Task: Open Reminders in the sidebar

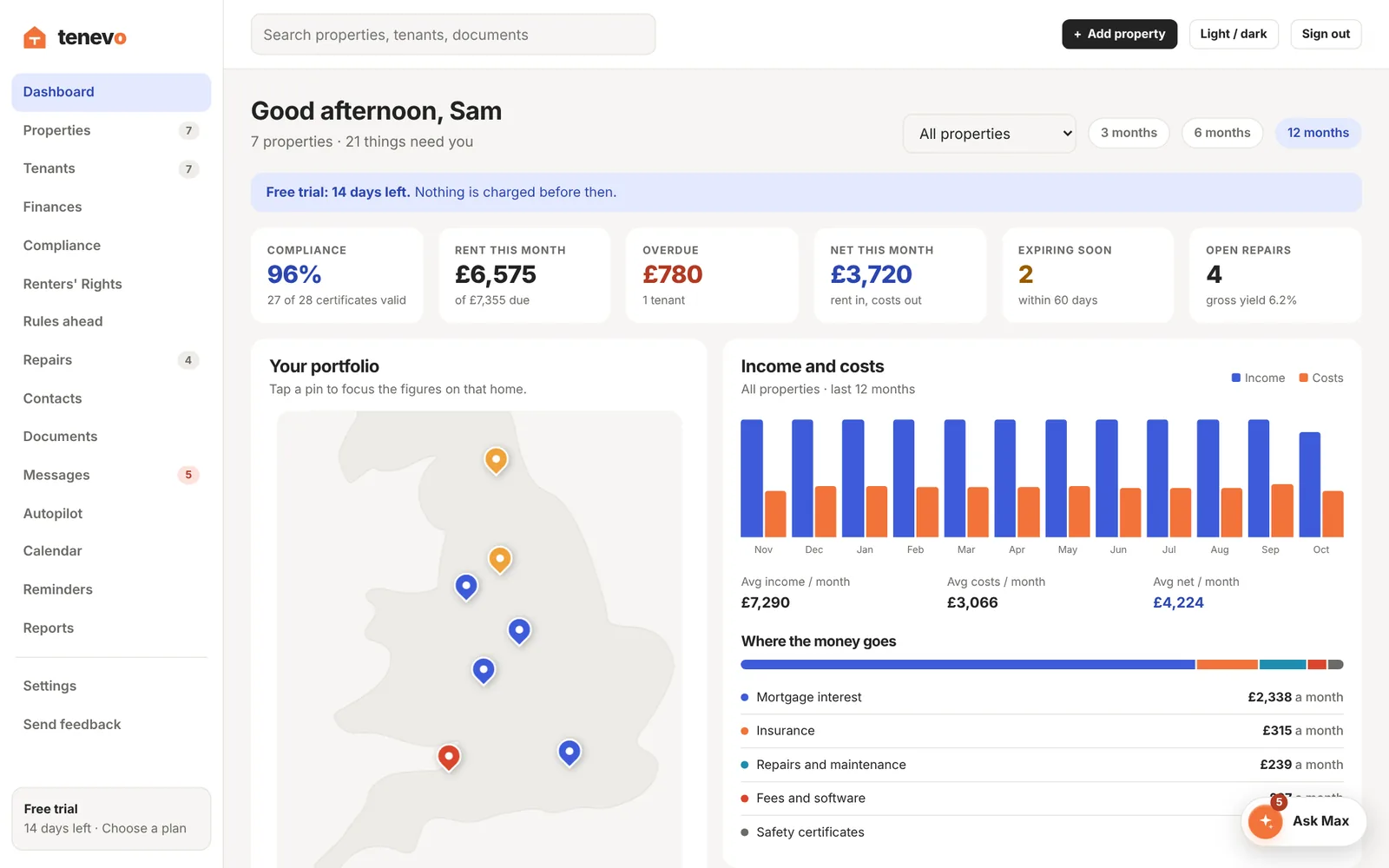Action: point(111,589)
